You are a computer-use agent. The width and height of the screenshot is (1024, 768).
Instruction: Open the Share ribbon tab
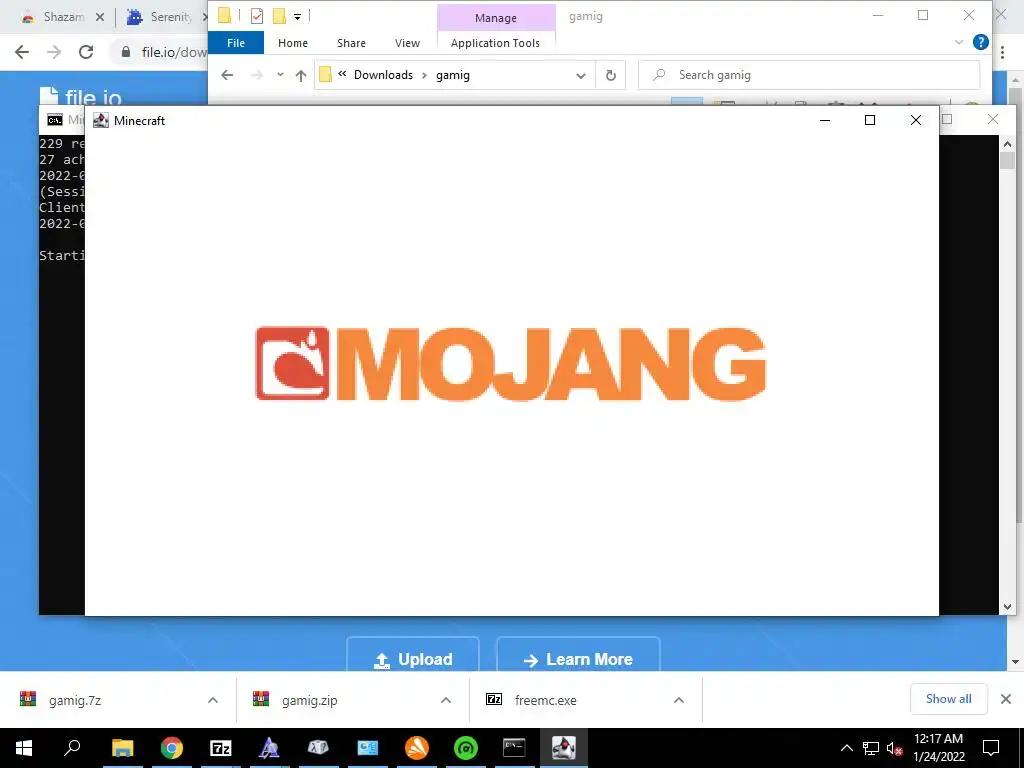[x=351, y=43]
